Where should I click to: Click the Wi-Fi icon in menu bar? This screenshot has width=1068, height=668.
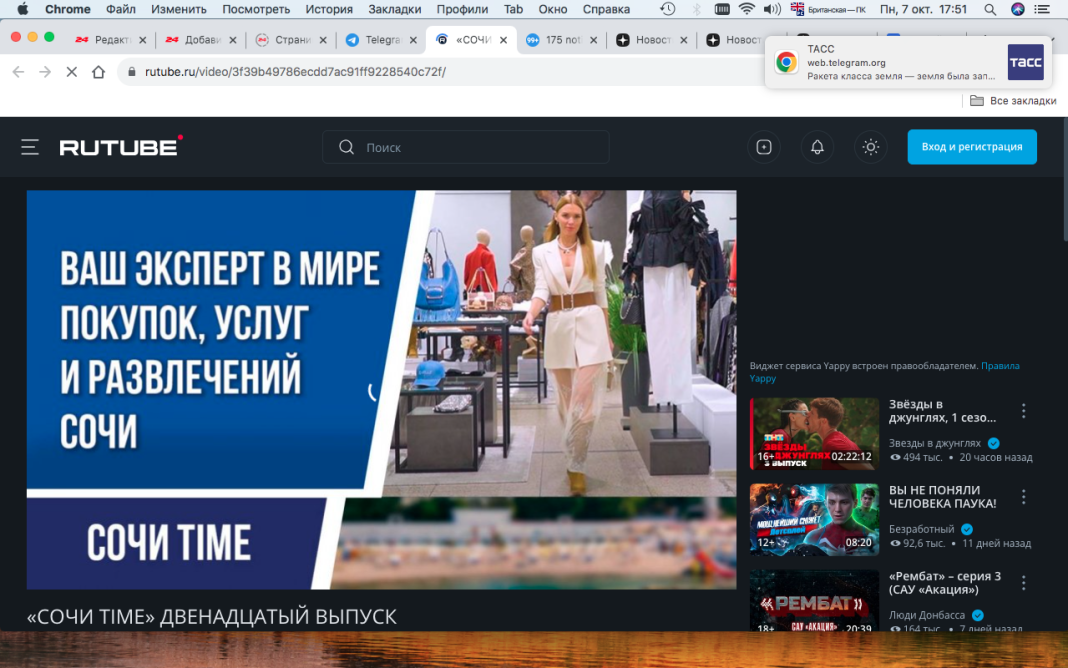[x=748, y=9]
